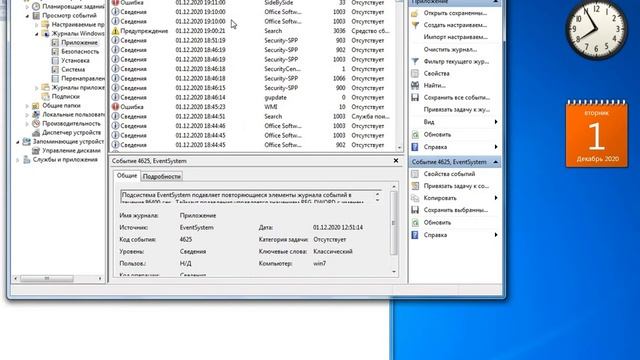This screenshot has height=360, width=640.
Task: Click the Найти binoculars icon
Action: click(415, 85)
